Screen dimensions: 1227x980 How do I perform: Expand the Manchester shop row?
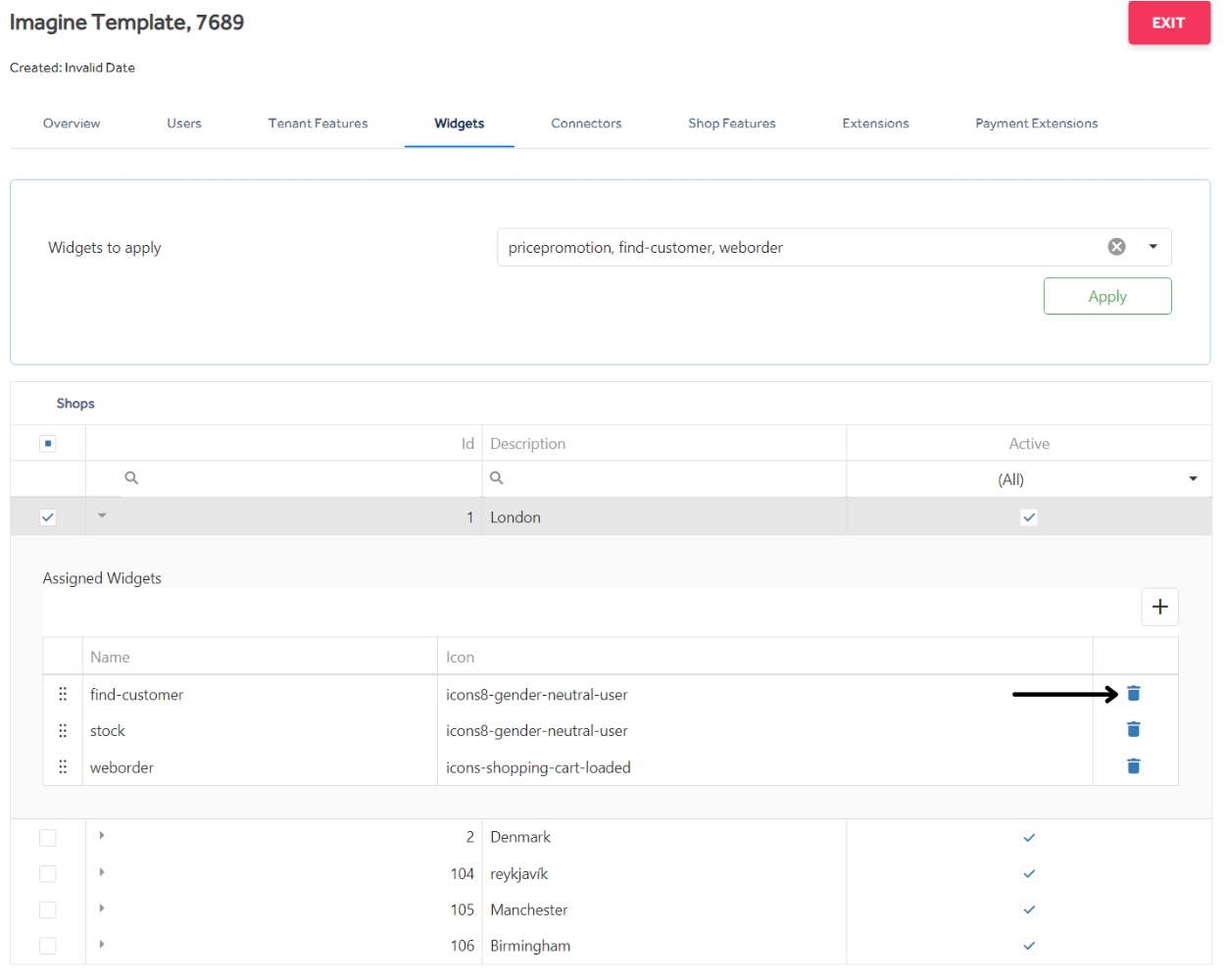point(102,908)
